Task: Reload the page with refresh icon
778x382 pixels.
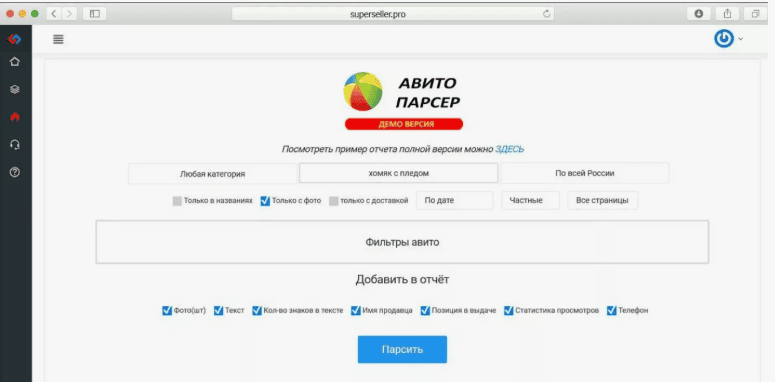Action: coord(547,14)
